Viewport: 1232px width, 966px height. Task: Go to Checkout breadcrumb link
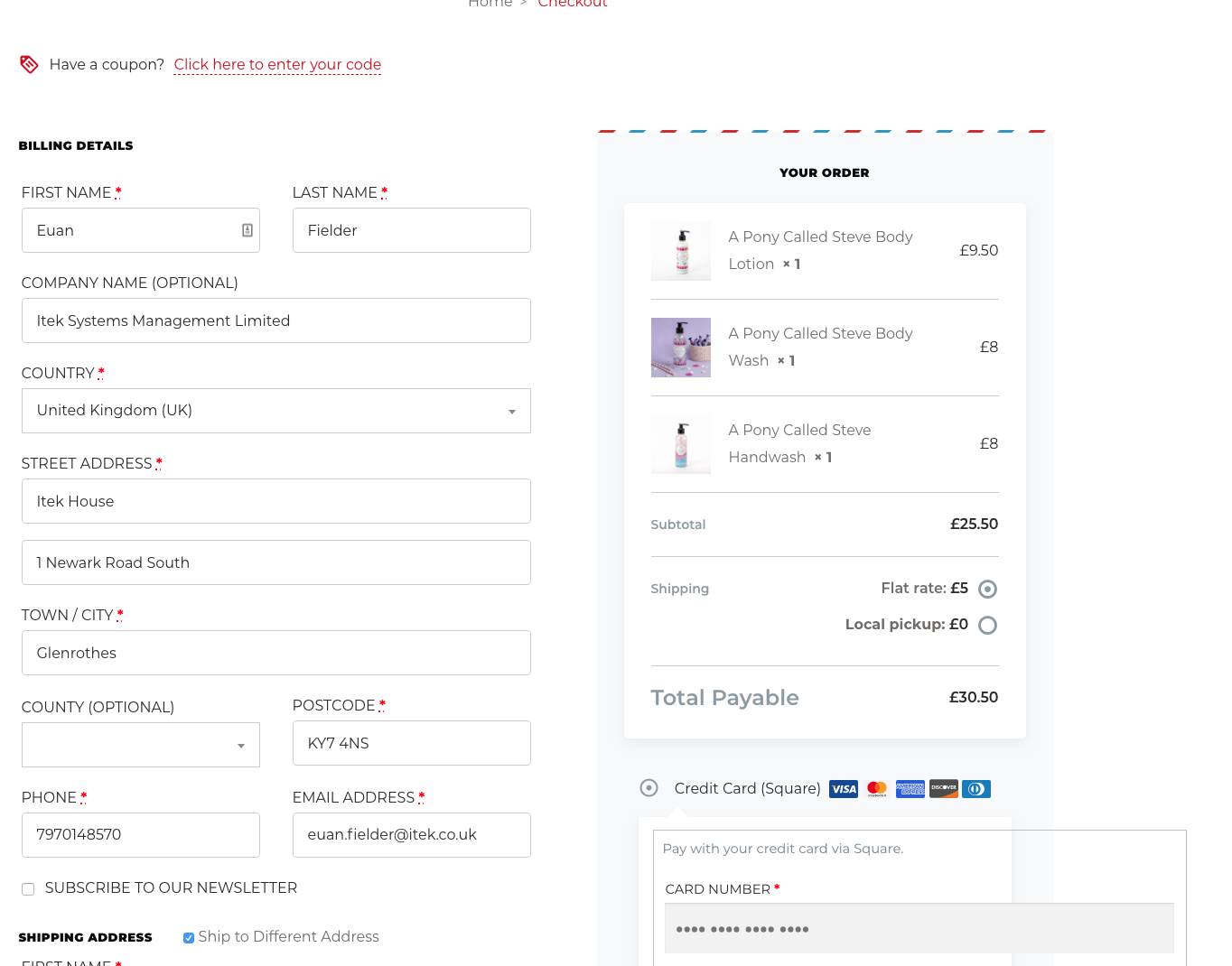[x=573, y=4]
